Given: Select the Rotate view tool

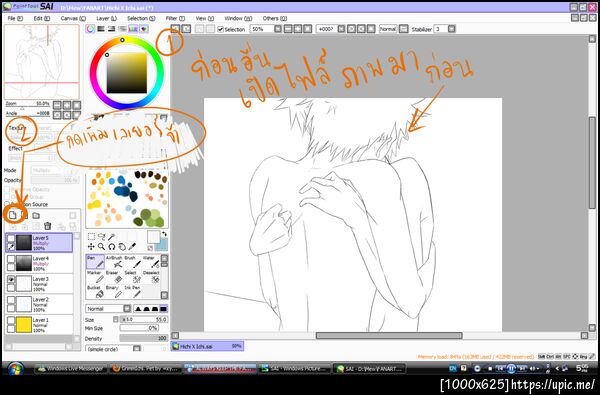Looking at the screenshot, I should (111, 246).
